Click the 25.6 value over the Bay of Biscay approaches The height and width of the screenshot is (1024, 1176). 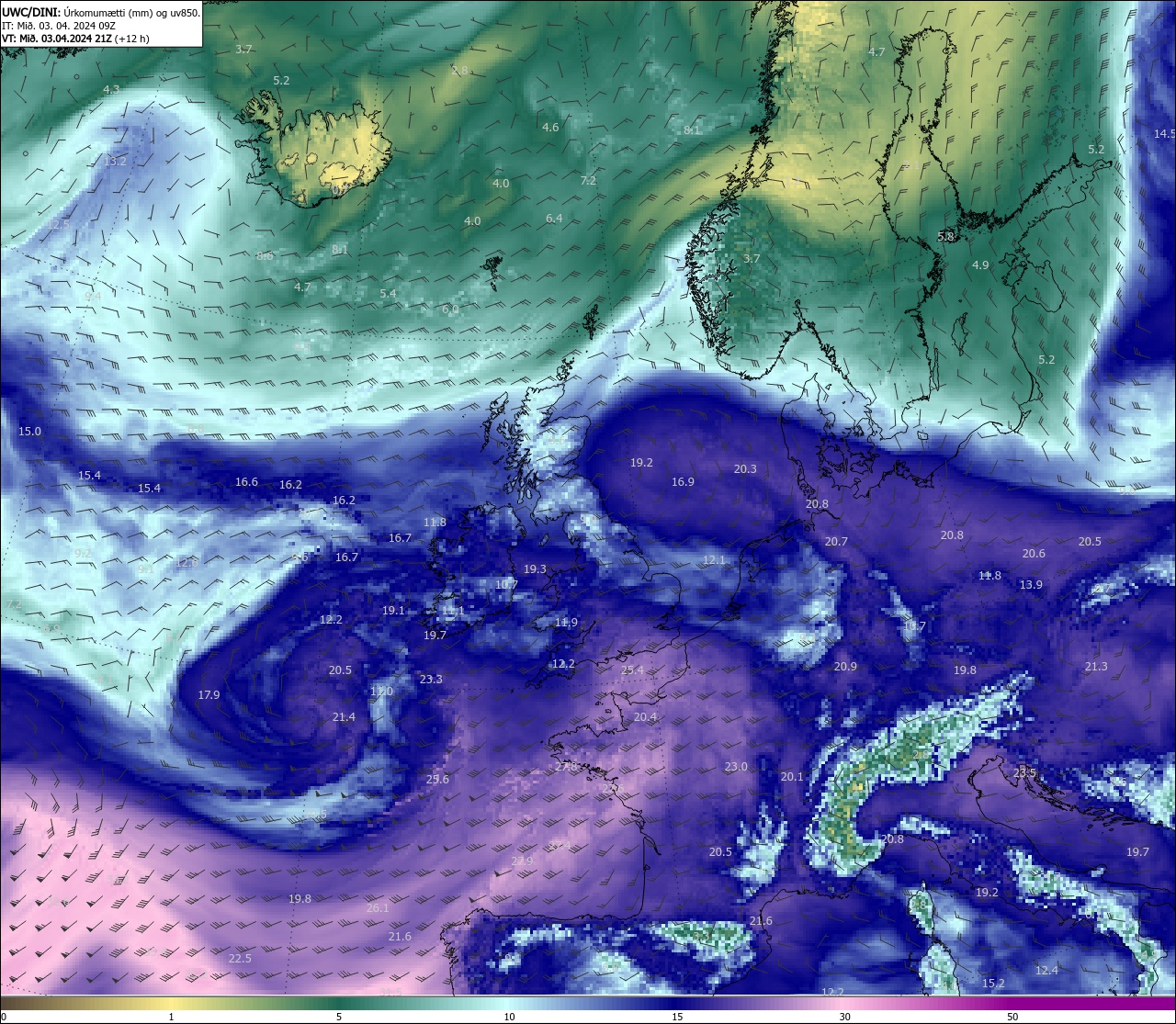437,779
